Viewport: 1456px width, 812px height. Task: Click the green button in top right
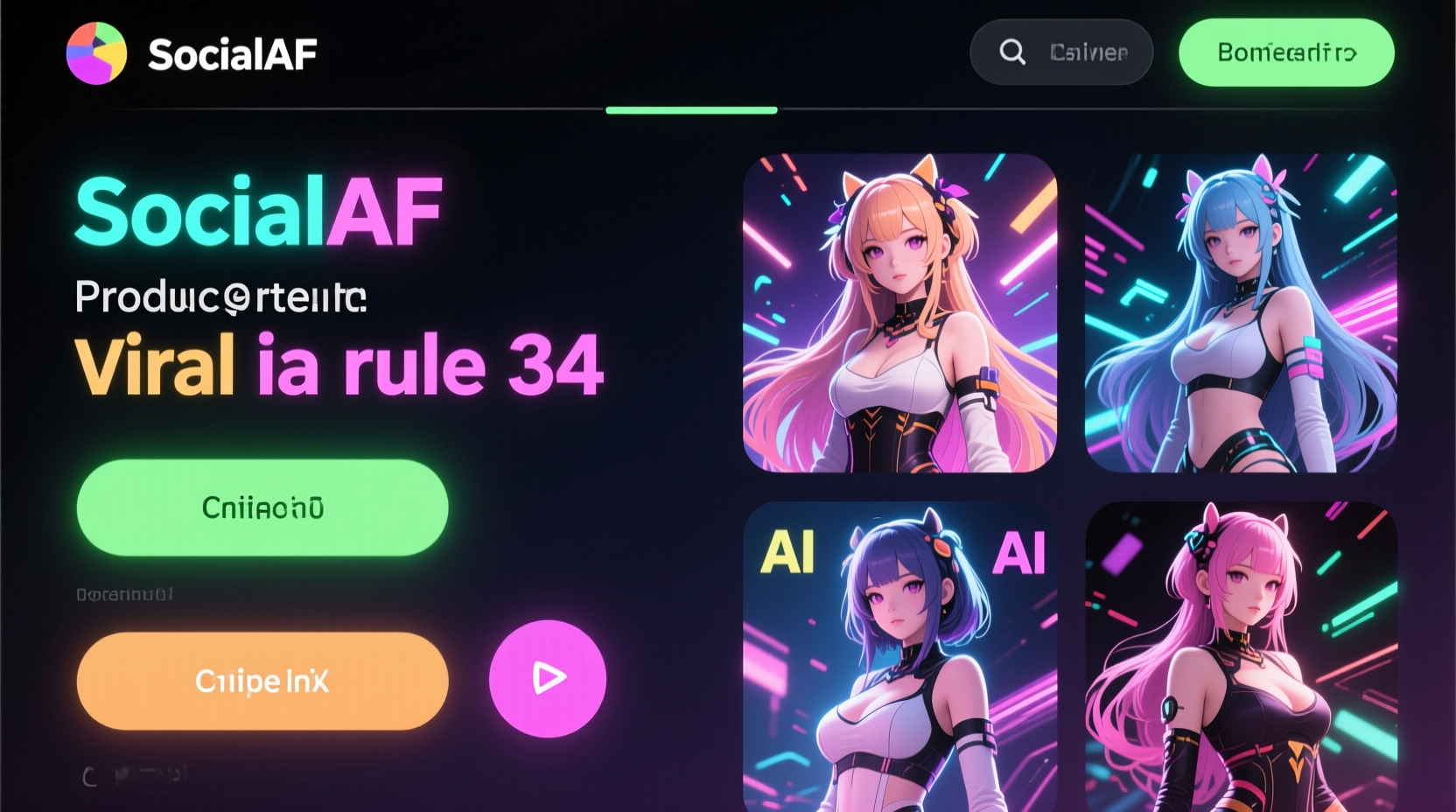click(x=1286, y=52)
